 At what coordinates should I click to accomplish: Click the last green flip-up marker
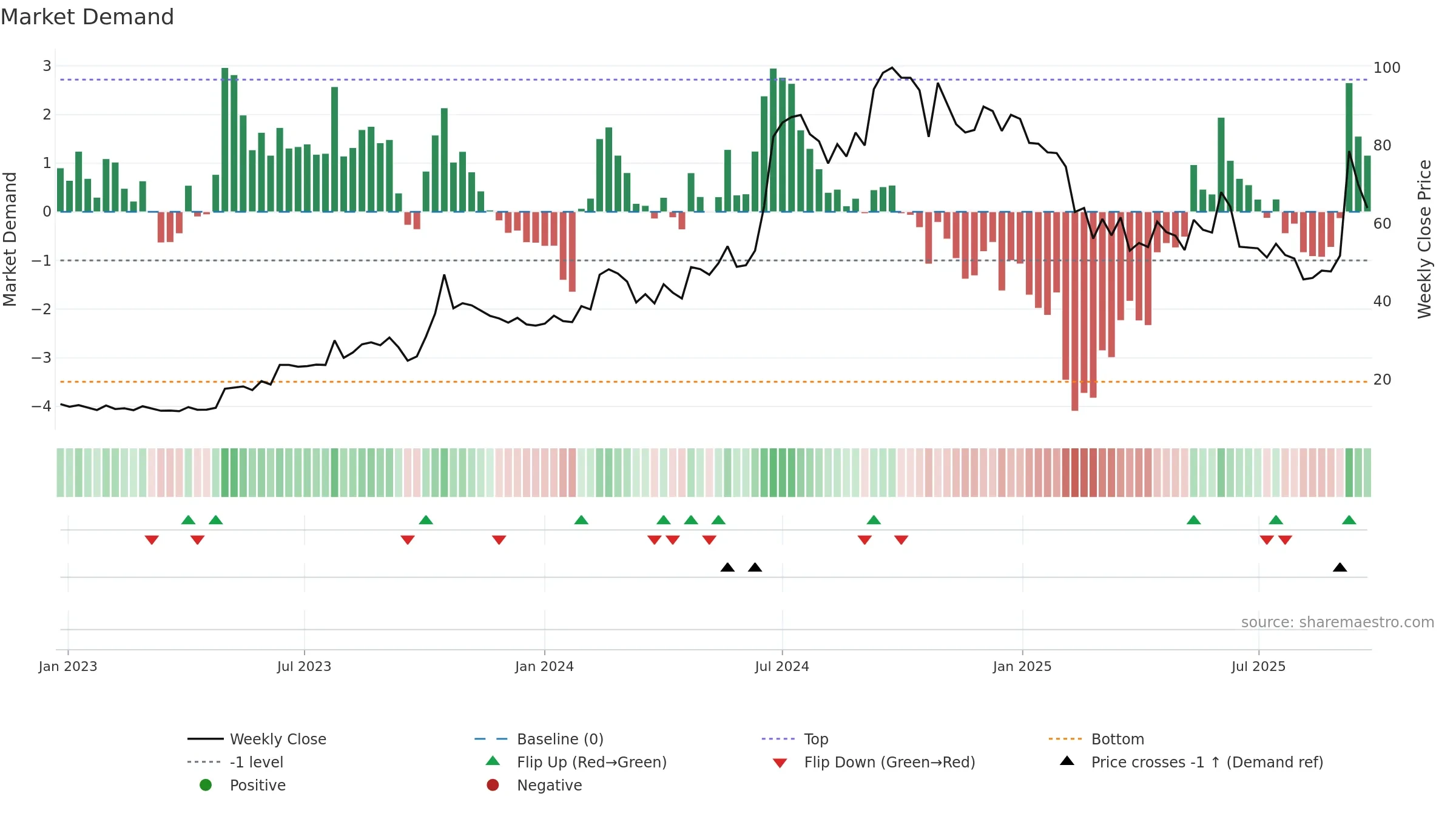(x=1349, y=520)
